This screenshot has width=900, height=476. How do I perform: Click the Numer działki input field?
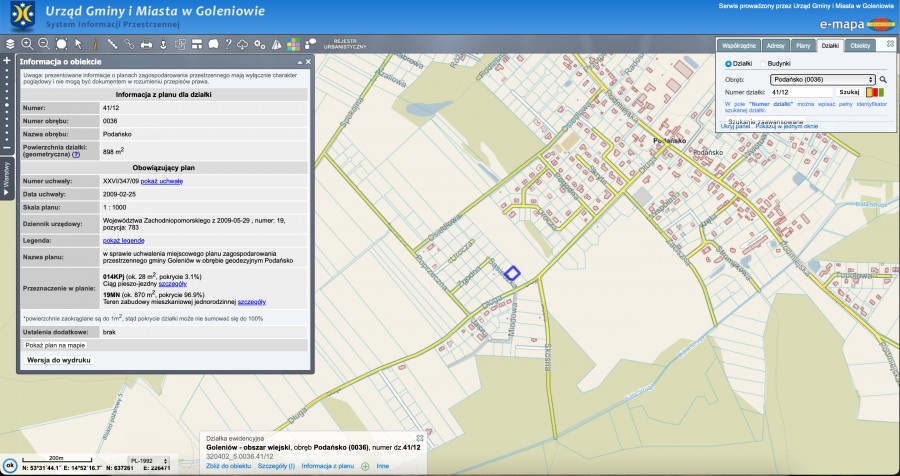[801, 92]
